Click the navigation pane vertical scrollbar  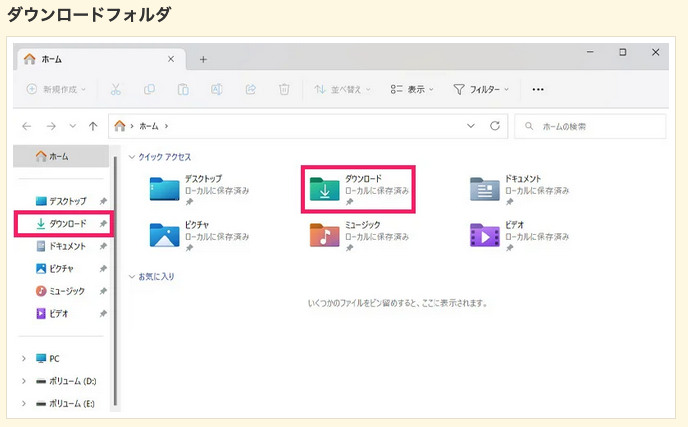tap(115, 281)
